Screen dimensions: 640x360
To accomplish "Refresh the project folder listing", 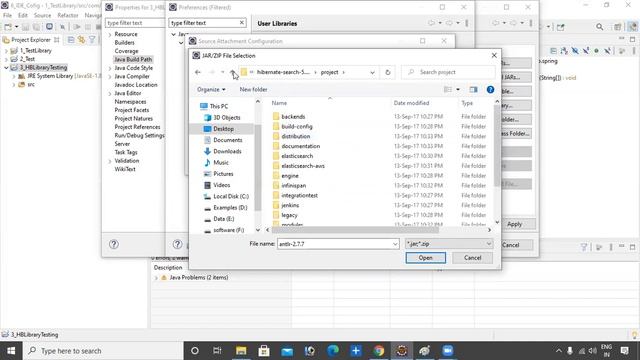I will coord(388,72).
